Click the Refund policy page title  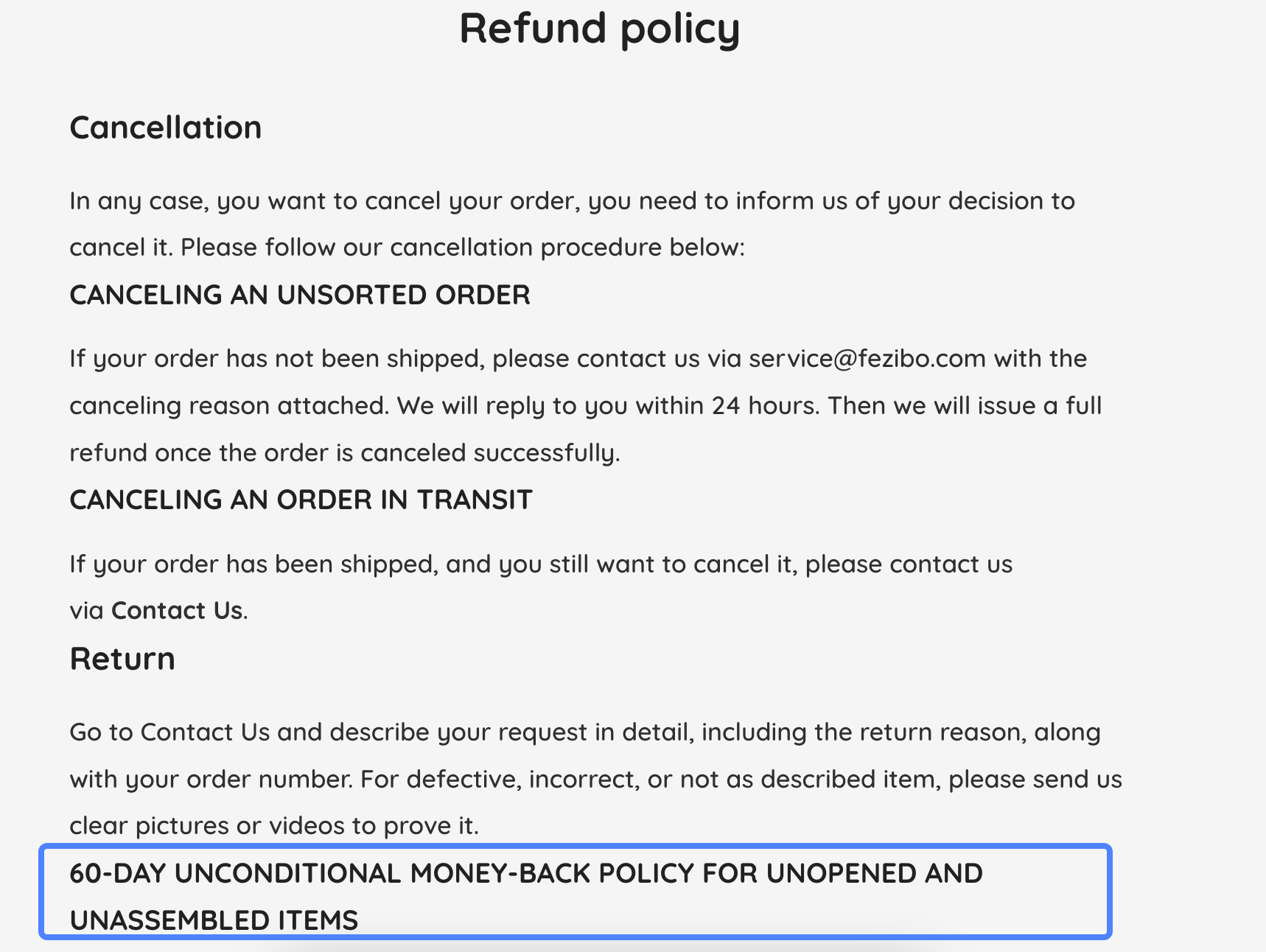(599, 29)
